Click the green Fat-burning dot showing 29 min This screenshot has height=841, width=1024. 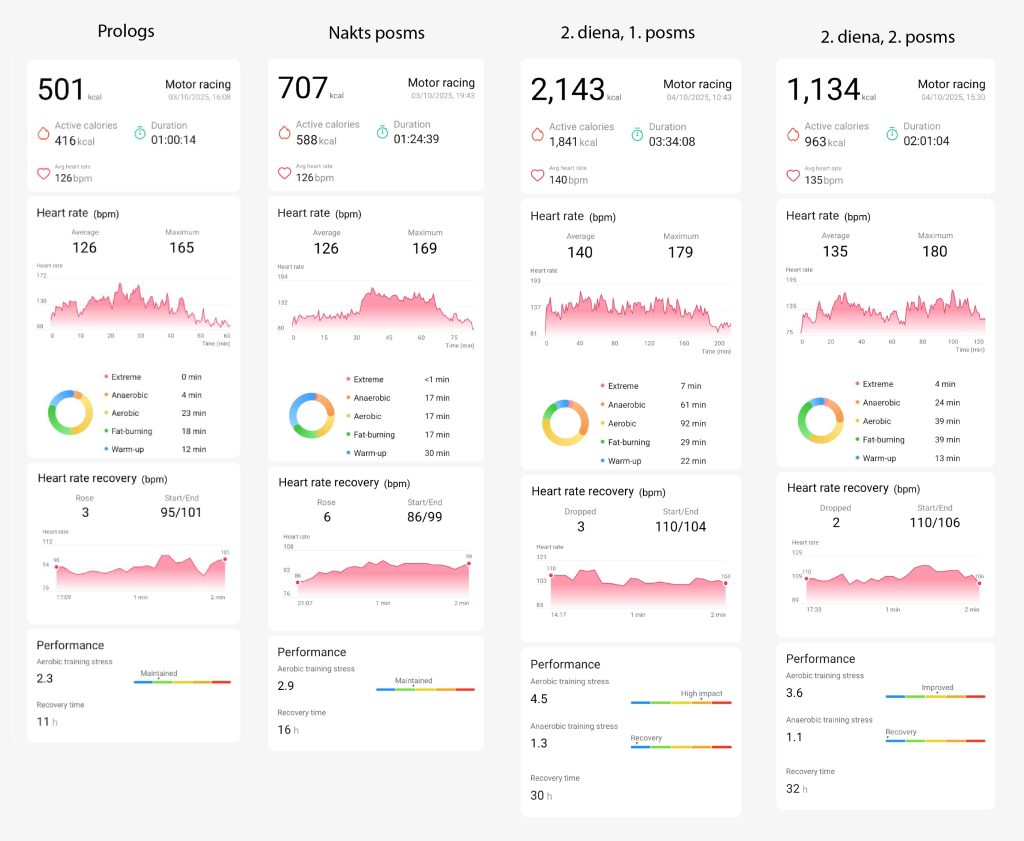point(602,442)
